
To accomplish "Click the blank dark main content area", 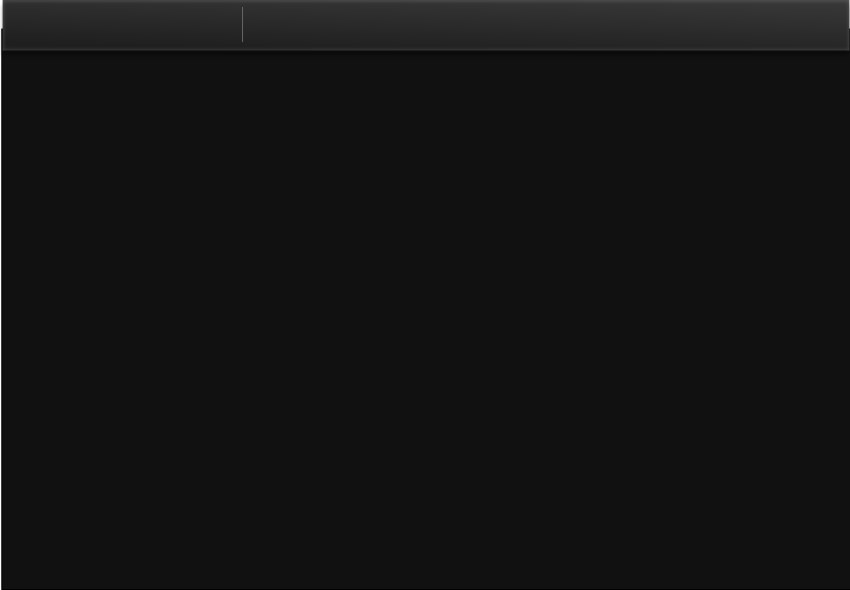I will [425, 320].
